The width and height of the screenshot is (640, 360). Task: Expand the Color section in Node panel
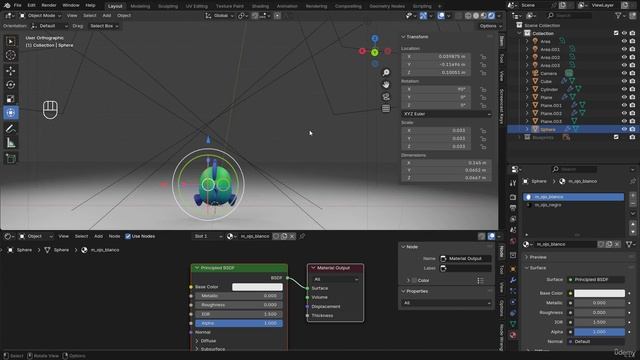pyautogui.click(x=408, y=280)
